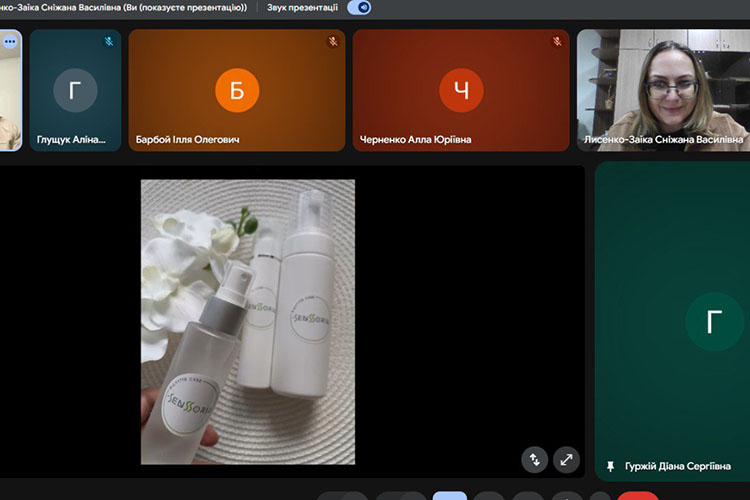Click Лисенко-Заїка Сніжана's video tile
Image resolution: width=750 pixels, height=500 pixels.
663,90
